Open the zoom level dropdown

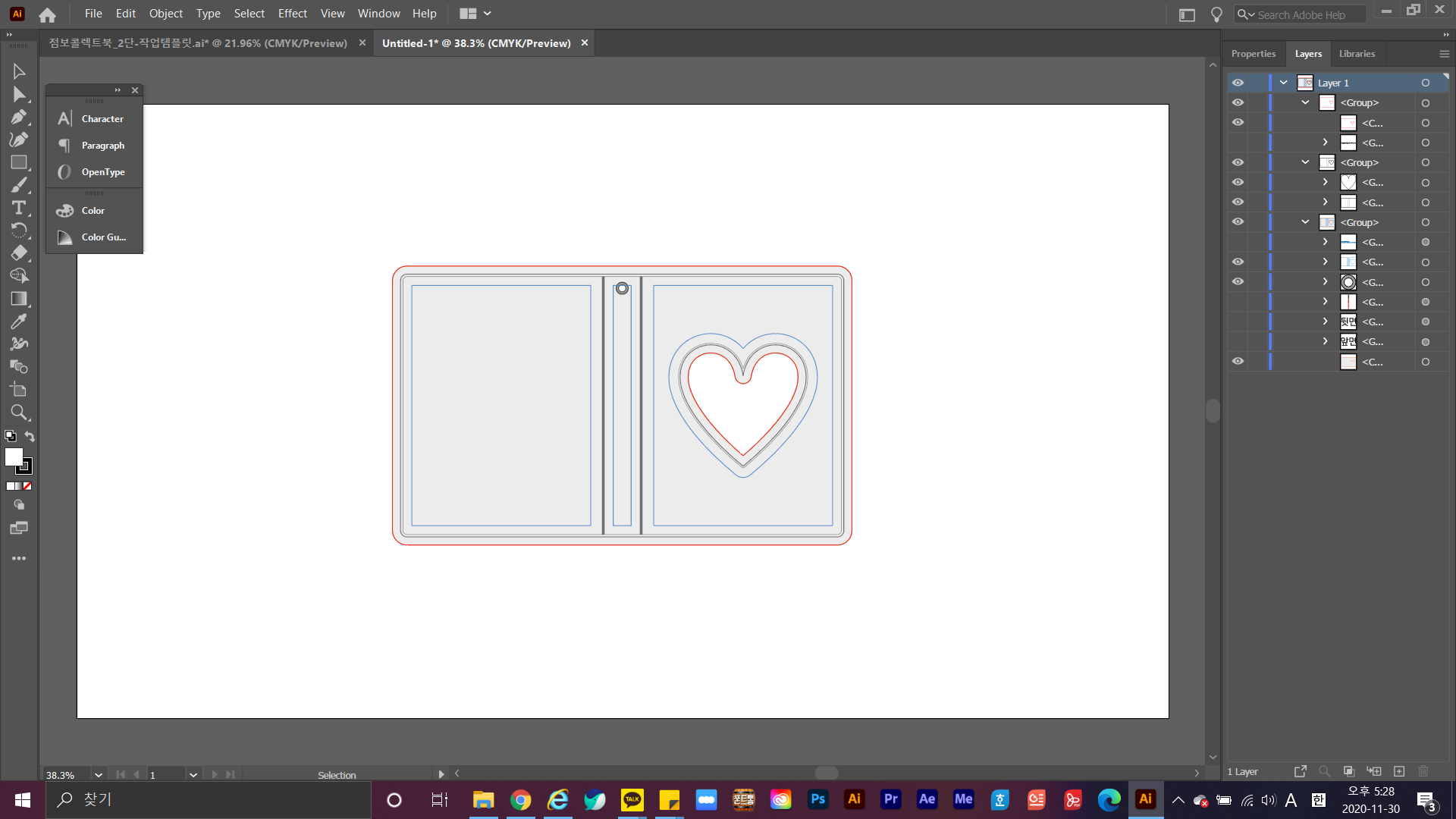click(98, 774)
